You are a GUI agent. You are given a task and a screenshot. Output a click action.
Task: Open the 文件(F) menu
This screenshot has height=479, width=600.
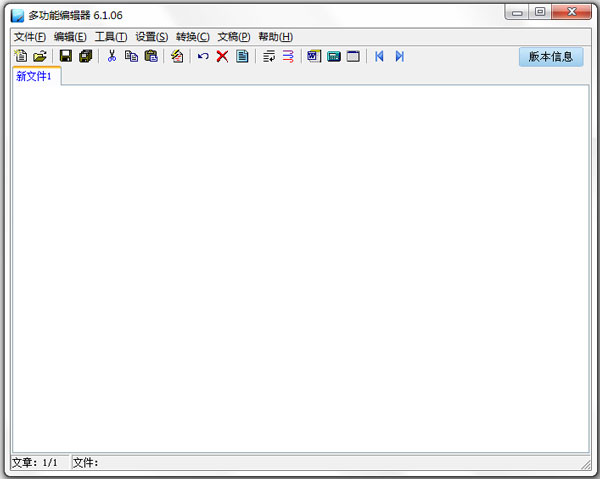click(x=30, y=37)
